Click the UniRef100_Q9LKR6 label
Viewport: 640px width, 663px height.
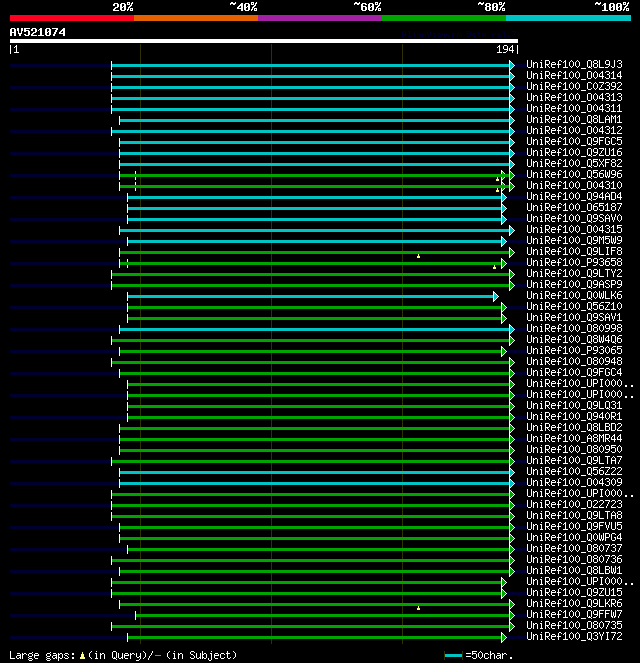574,603
